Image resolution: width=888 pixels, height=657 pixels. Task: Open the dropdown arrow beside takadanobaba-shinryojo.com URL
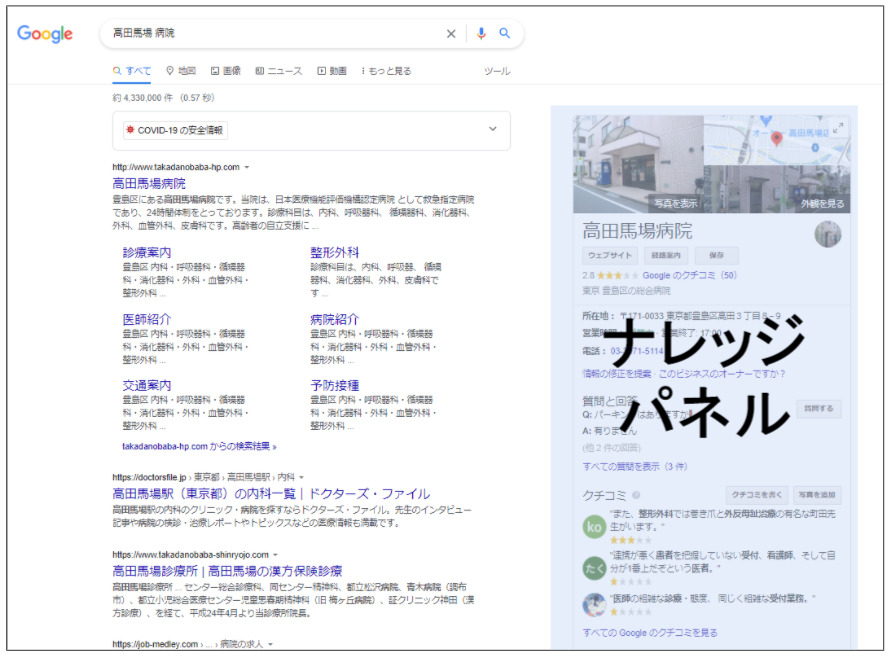coord(275,555)
